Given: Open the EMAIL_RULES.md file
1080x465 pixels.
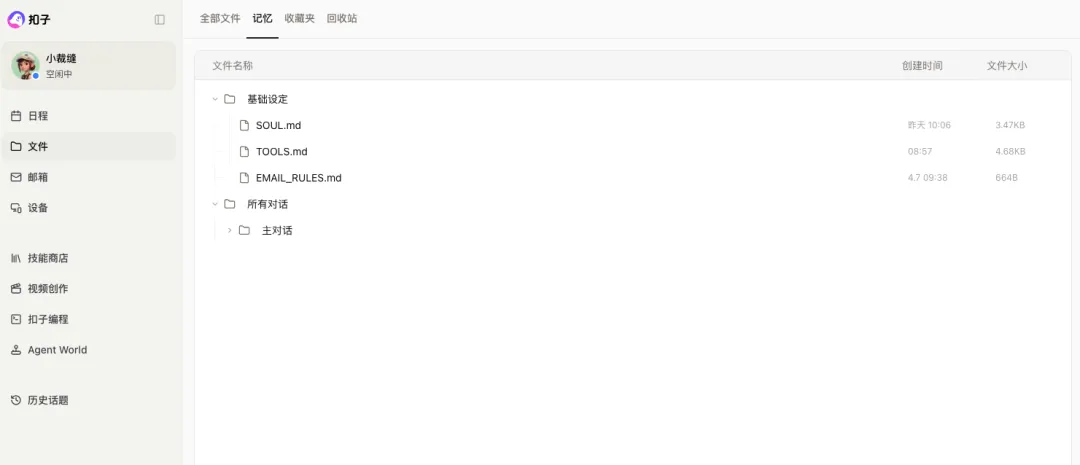Looking at the screenshot, I should pos(298,178).
